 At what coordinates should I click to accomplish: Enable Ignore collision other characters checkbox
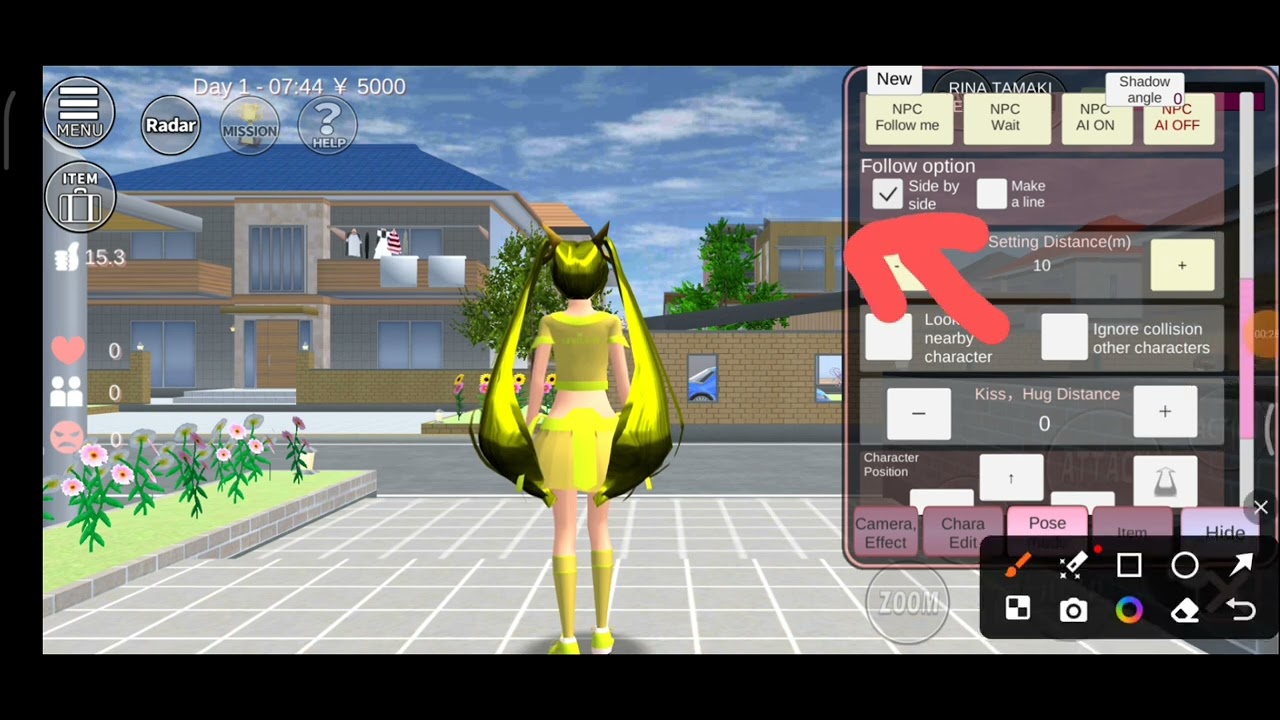pyautogui.click(x=1064, y=338)
